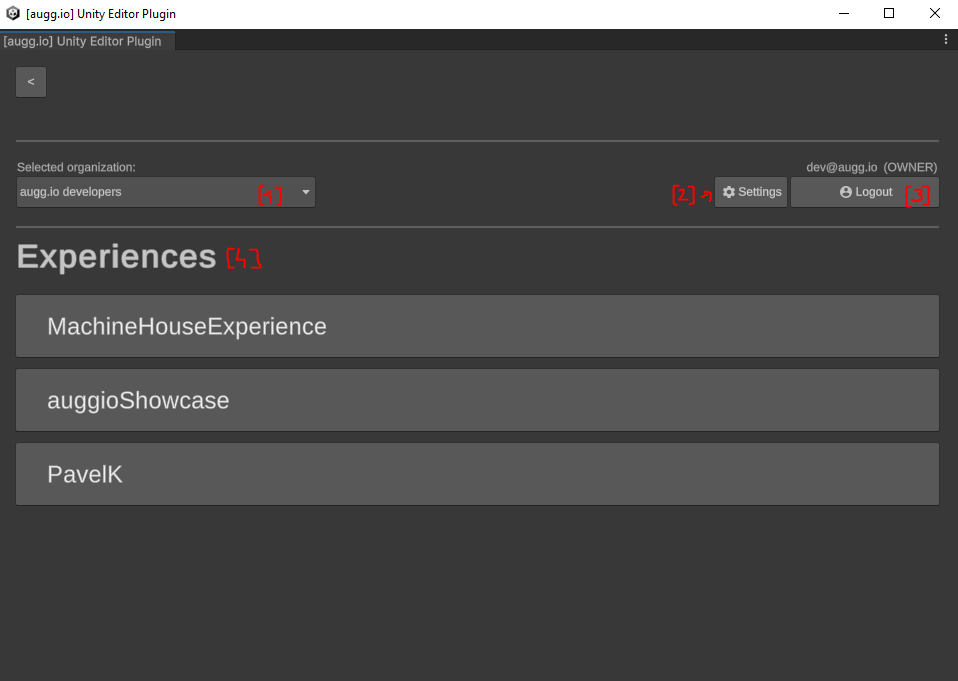Close the Unity Editor Plugin window
The height and width of the screenshot is (681, 958).
tap(935, 14)
